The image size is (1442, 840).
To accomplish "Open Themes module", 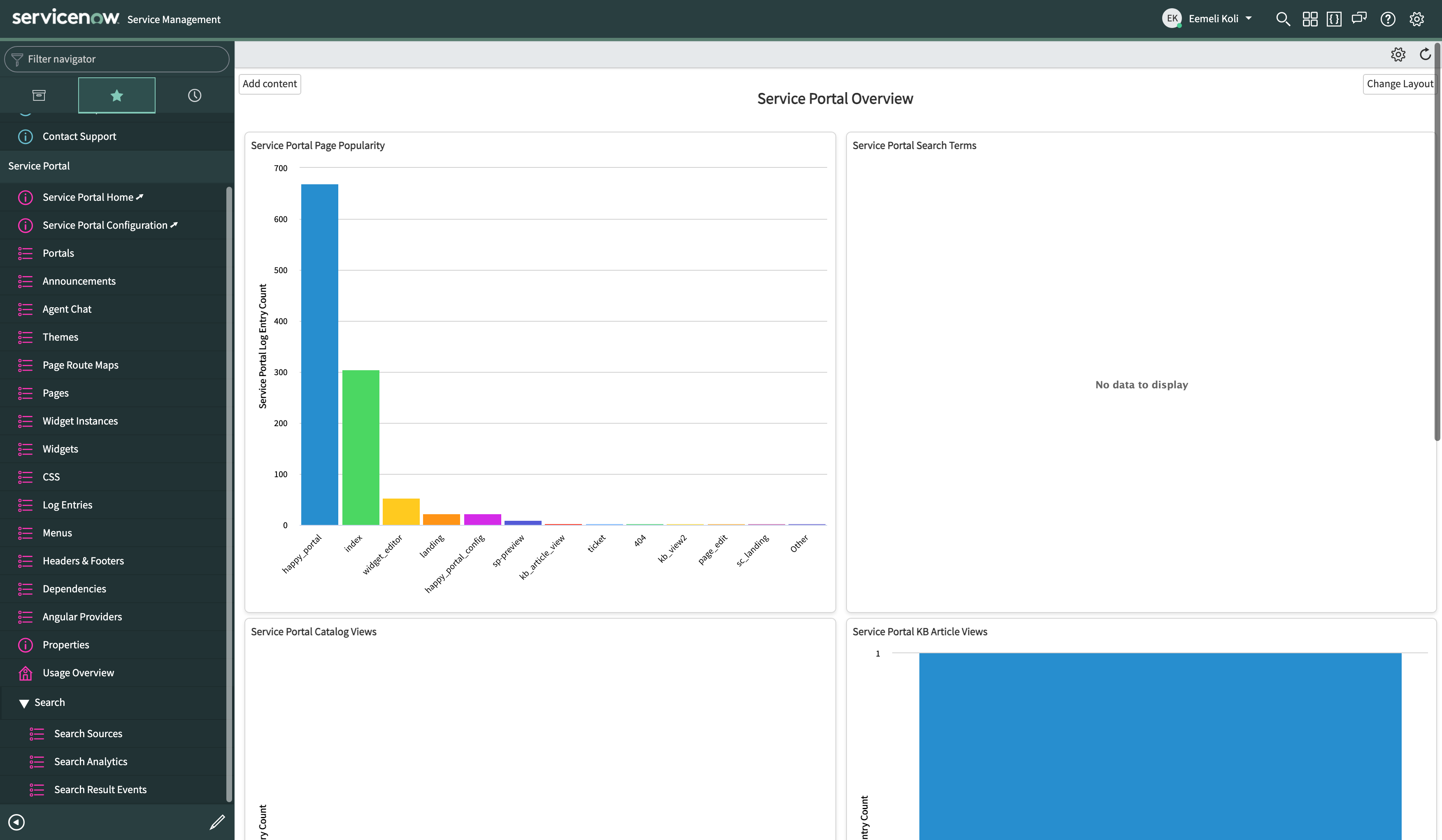I will tap(60, 337).
